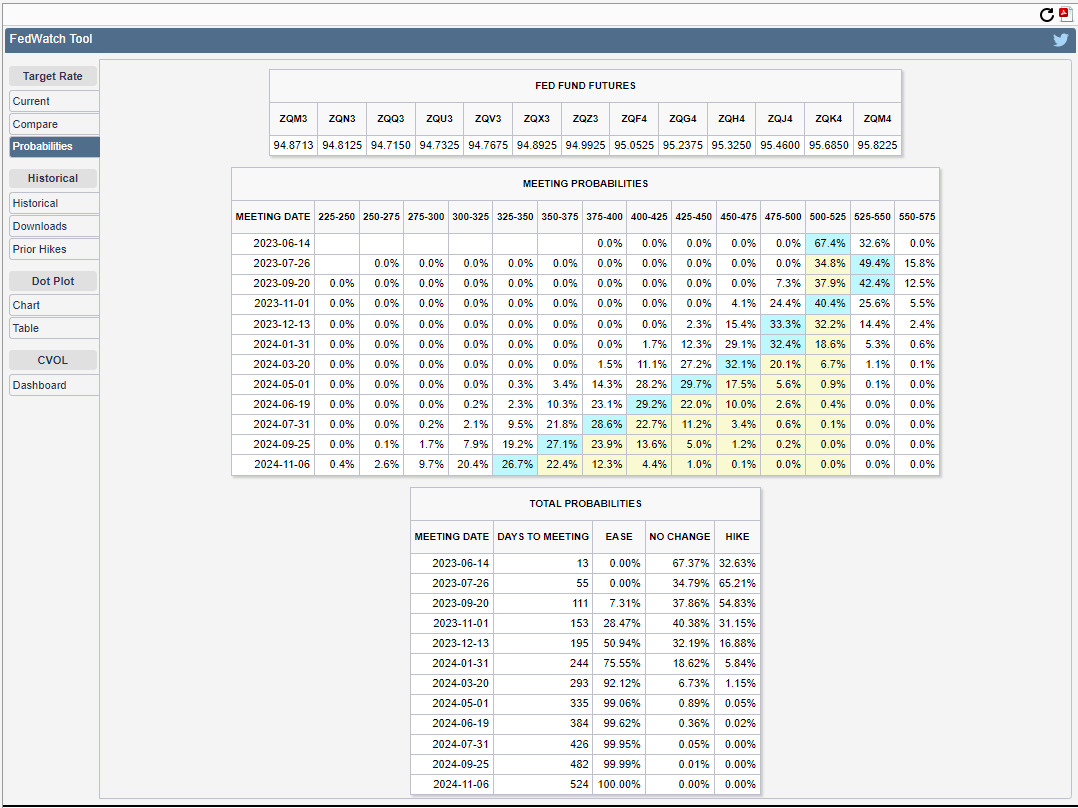Open the Current target rate tab
The width and height of the screenshot is (1078, 808).
(x=54, y=101)
